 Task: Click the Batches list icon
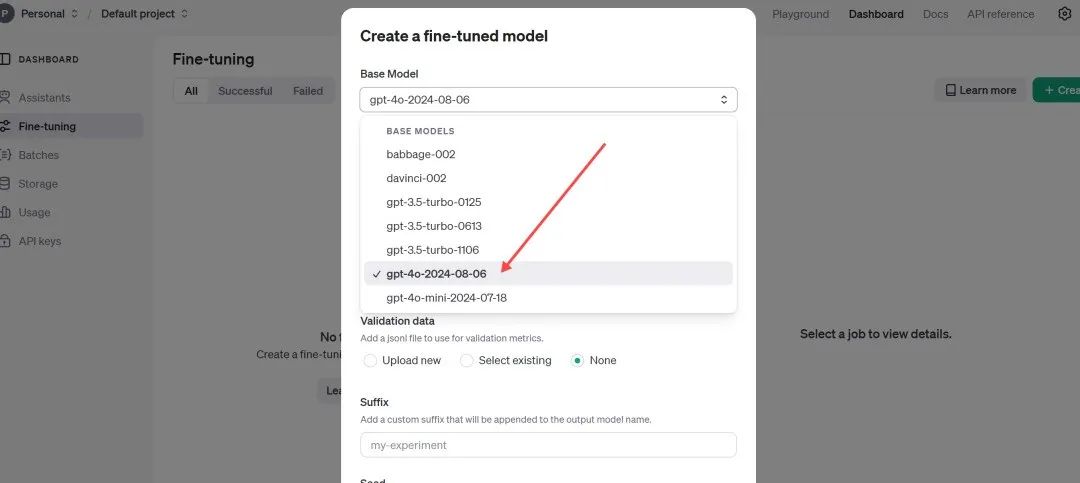click(x=6, y=155)
